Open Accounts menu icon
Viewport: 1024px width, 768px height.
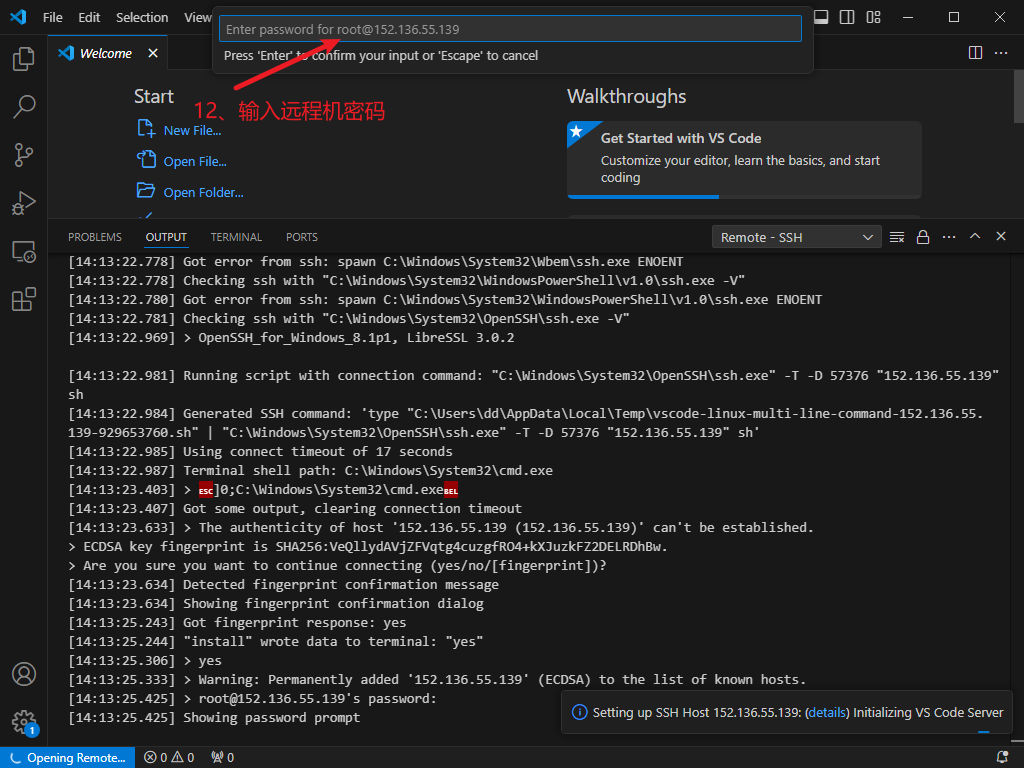[24, 674]
